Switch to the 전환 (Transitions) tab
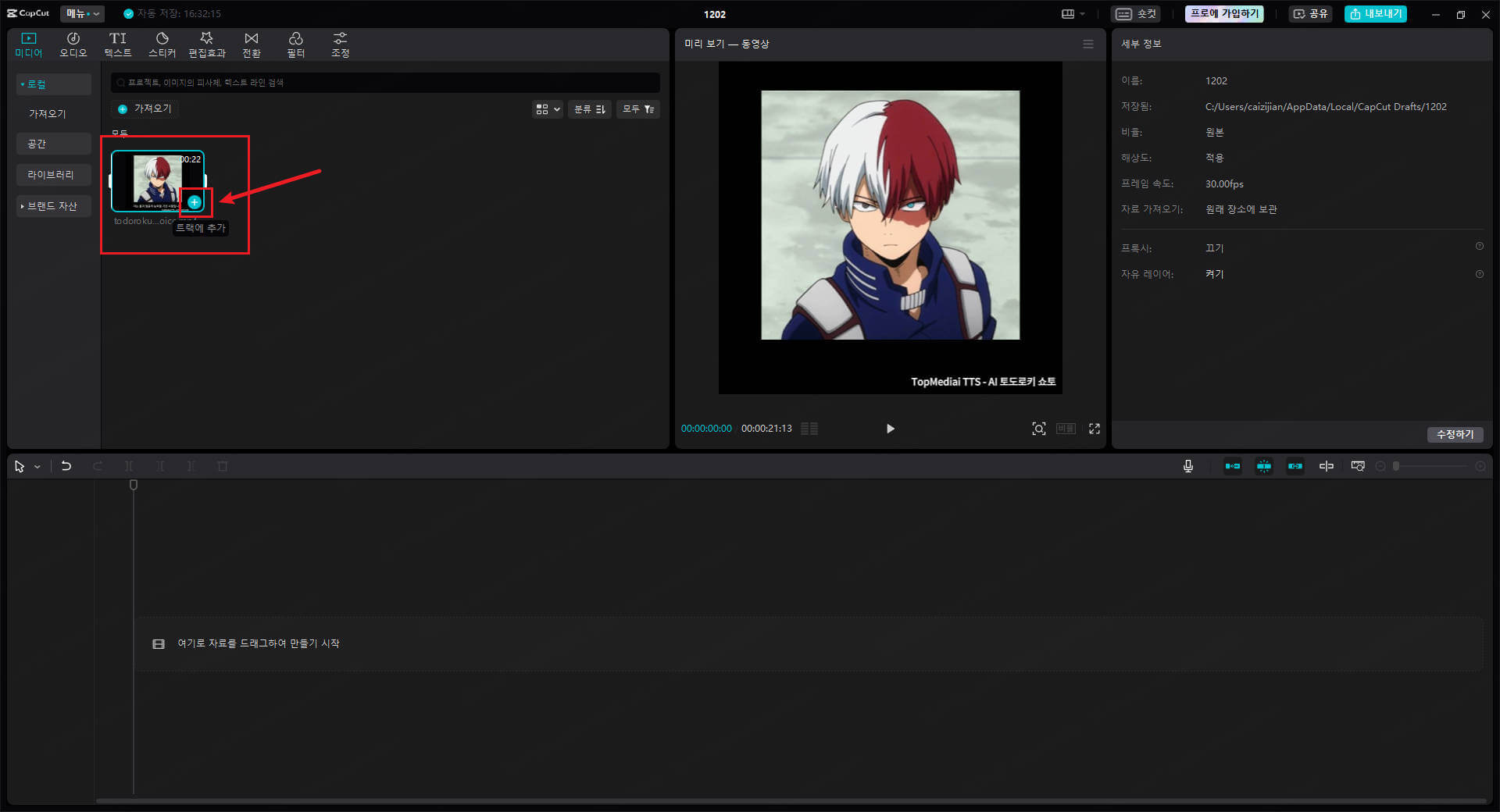 [x=252, y=45]
